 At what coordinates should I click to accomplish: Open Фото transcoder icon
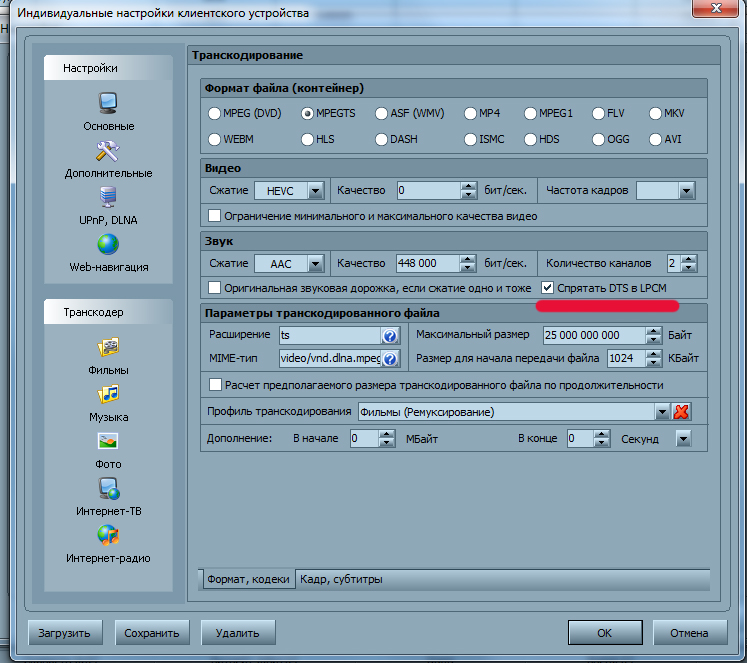108,441
